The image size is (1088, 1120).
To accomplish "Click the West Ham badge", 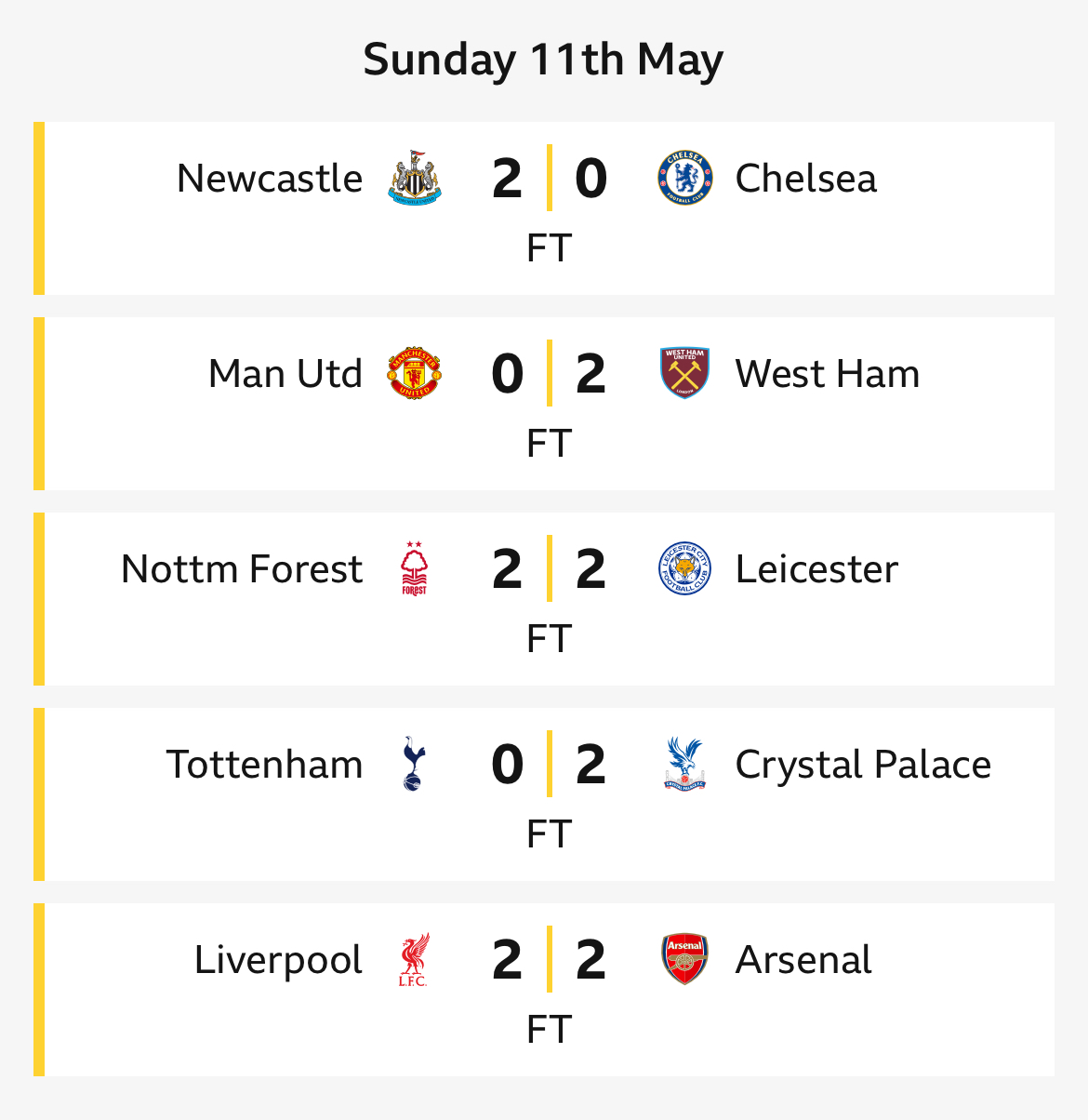I will 684,373.
